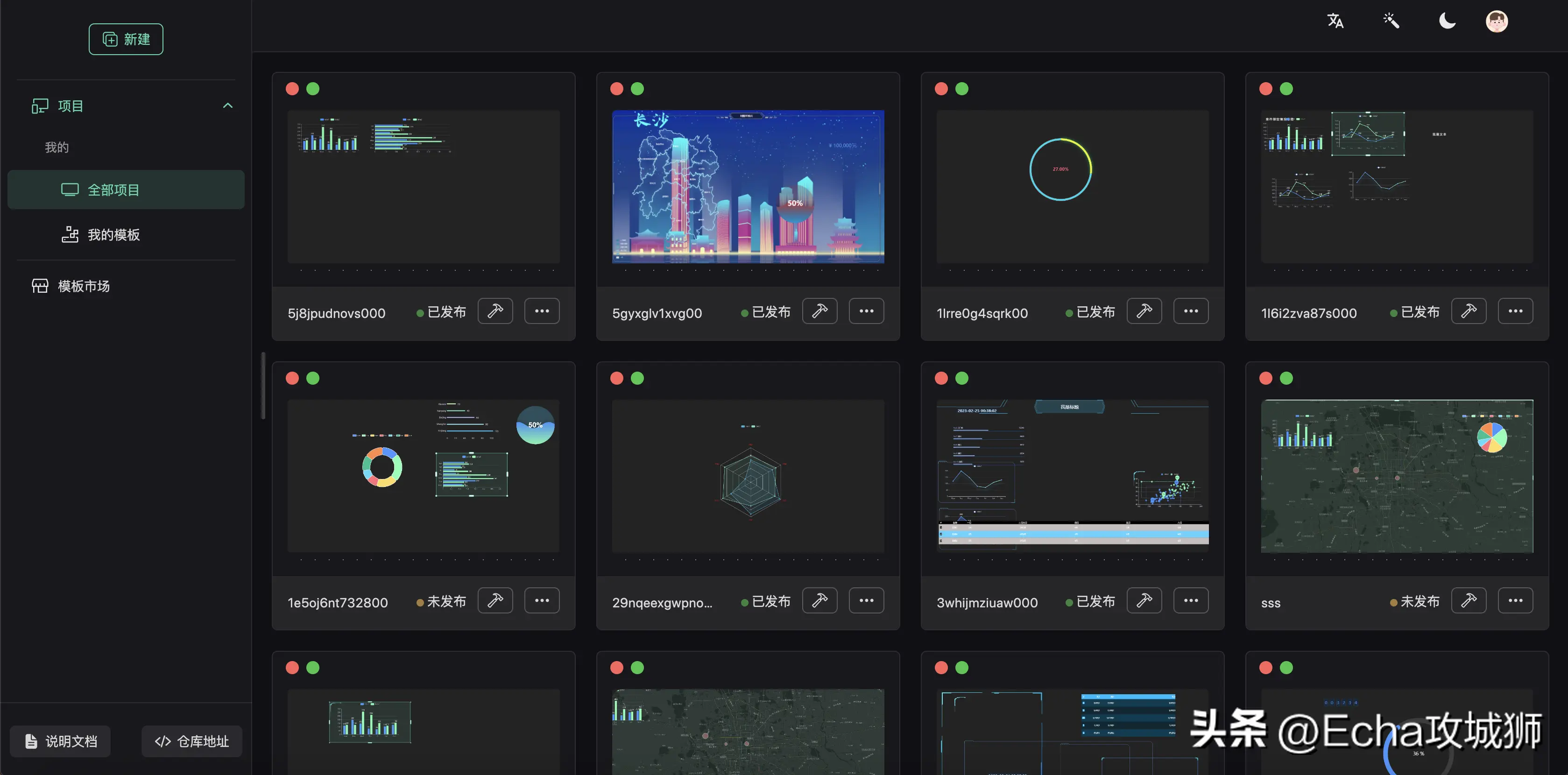Edit project 1e5oj6nt732800 with hammer icon

495,600
